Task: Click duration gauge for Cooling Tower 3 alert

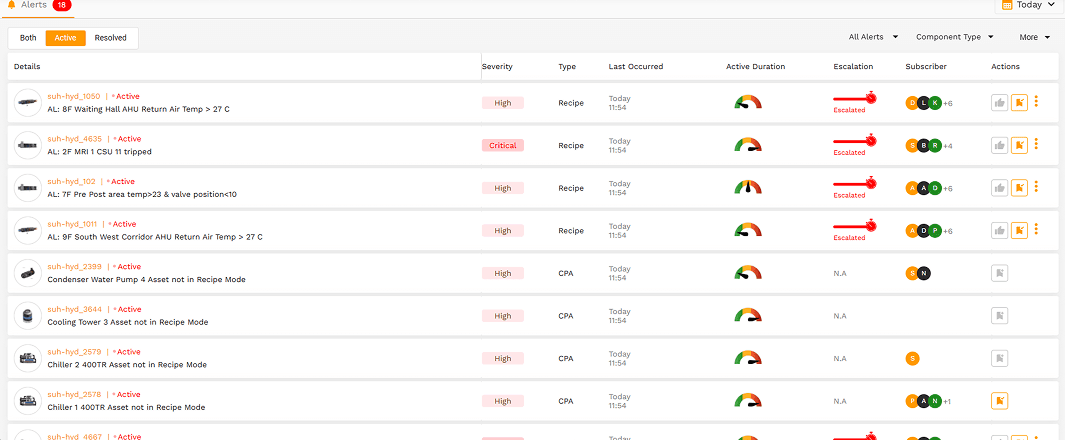Action: (x=748, y=315)
